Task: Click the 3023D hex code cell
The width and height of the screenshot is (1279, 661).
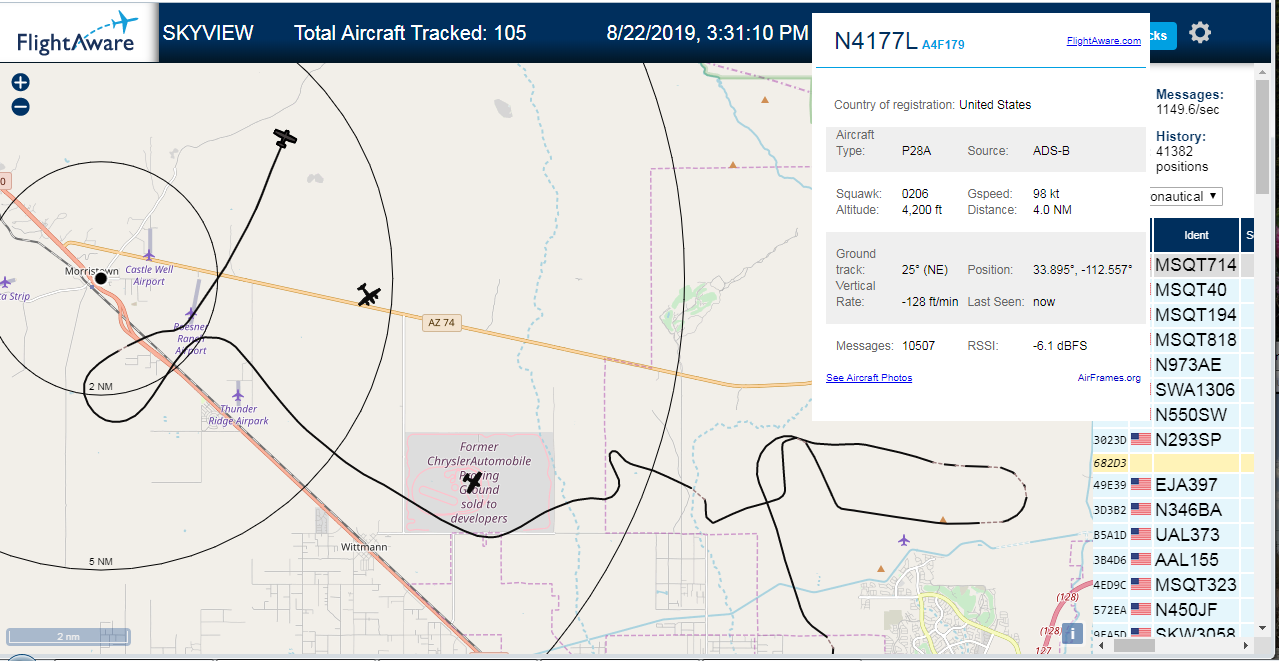Action: 1110,439
